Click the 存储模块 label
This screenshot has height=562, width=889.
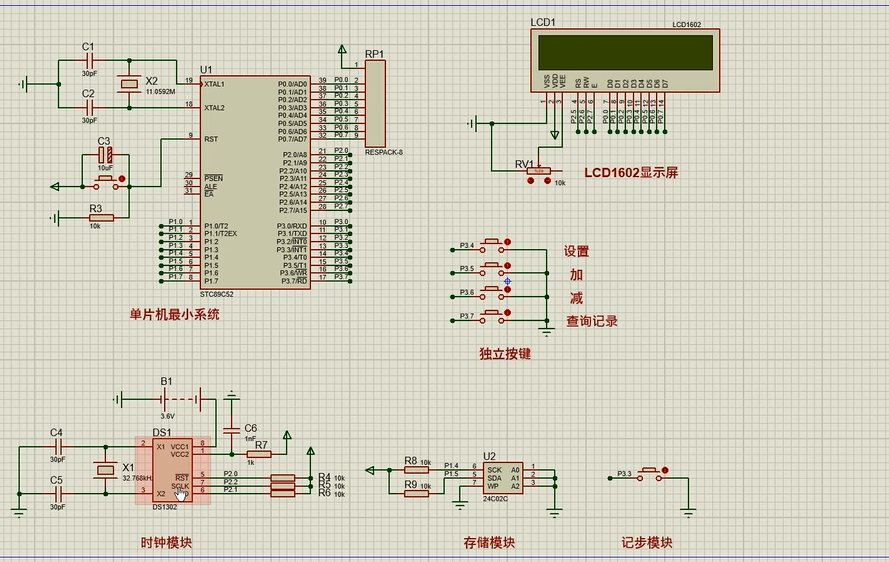point(489,543)
